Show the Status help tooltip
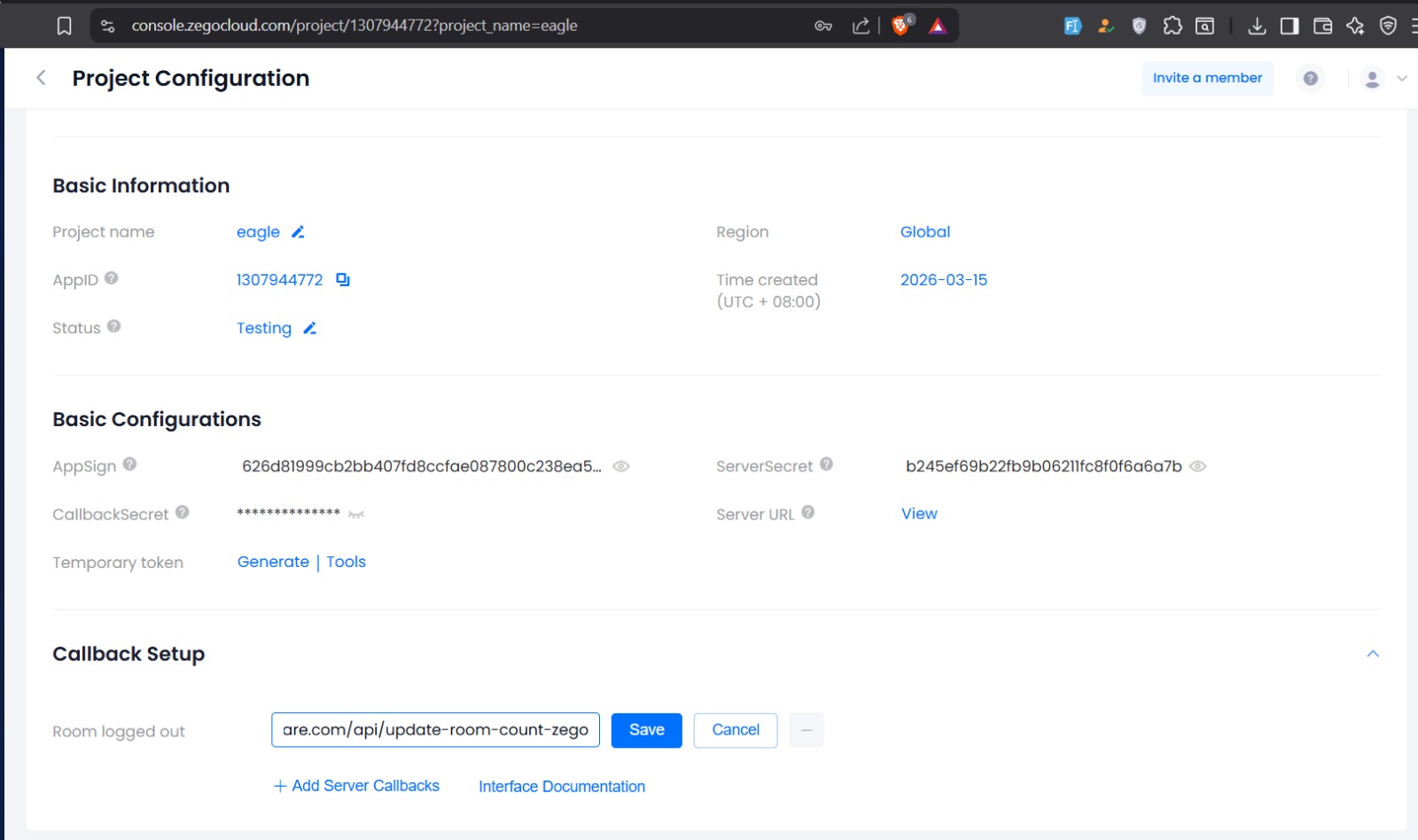This screenshot has height=840, width=1418. coord(113,326)
